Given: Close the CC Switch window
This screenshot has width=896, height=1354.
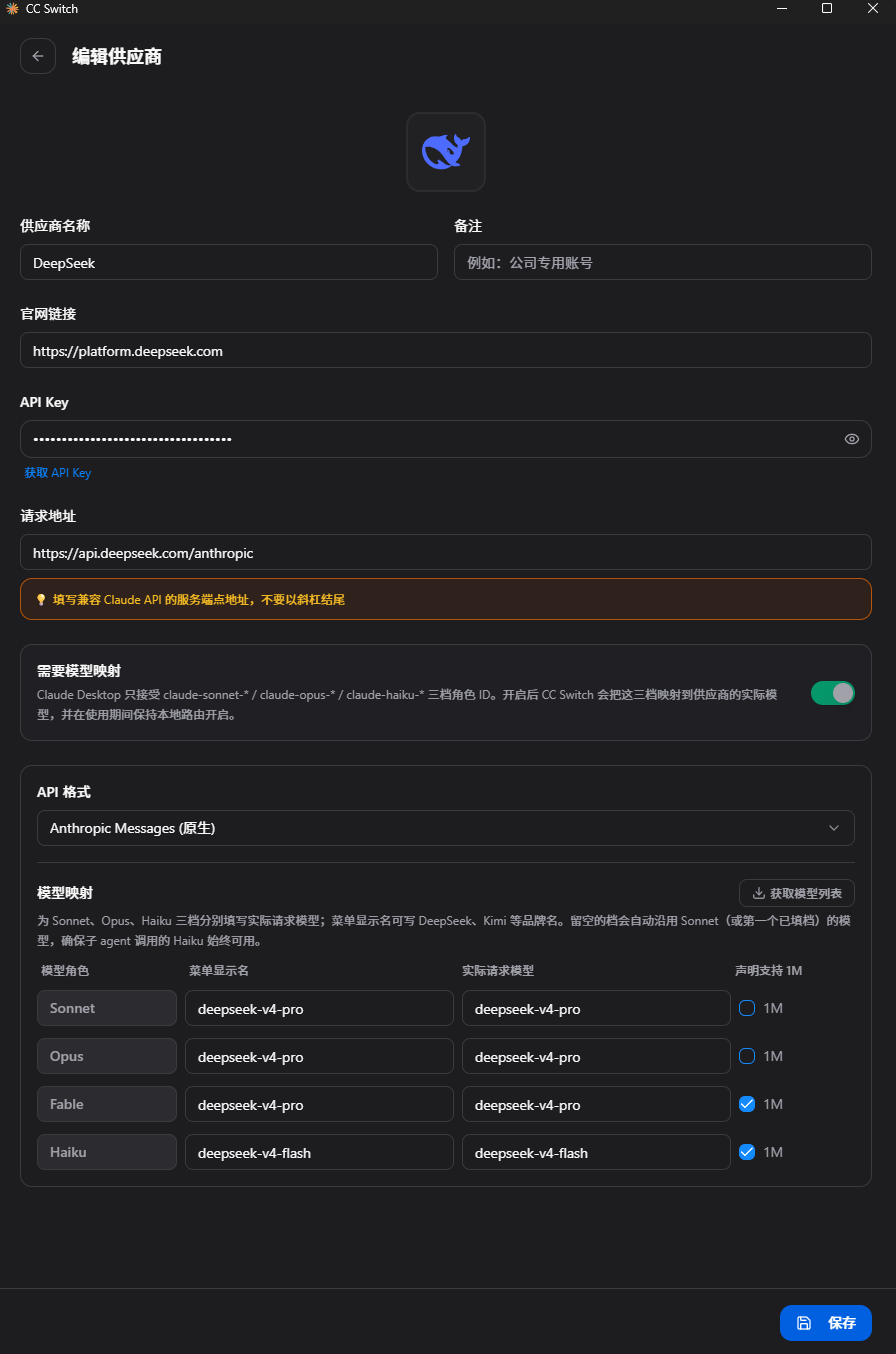Looking at the screenshot, I should [x=873, y=8].
